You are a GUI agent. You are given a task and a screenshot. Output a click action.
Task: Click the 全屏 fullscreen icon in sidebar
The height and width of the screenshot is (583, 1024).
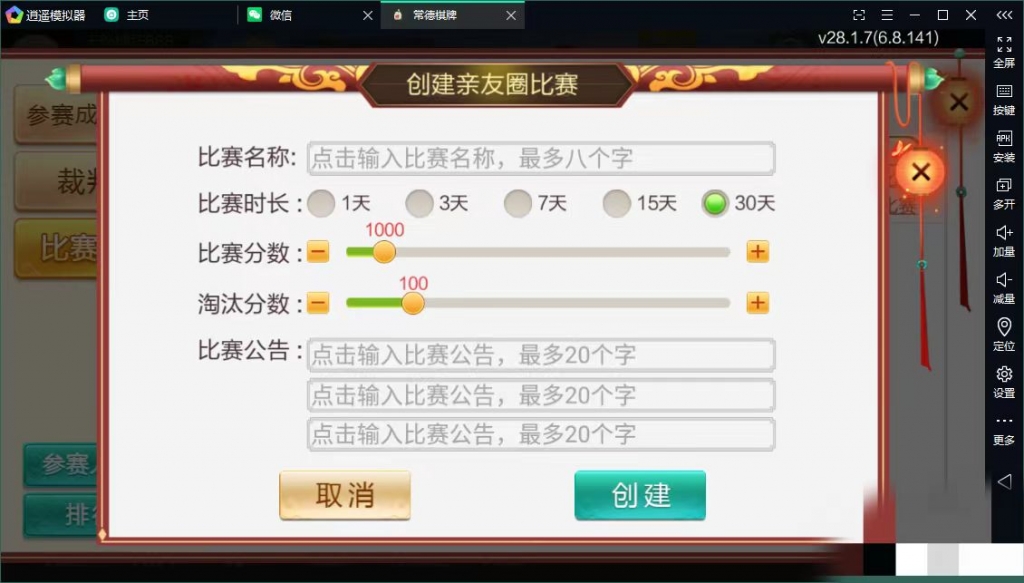pos(1004,52)
